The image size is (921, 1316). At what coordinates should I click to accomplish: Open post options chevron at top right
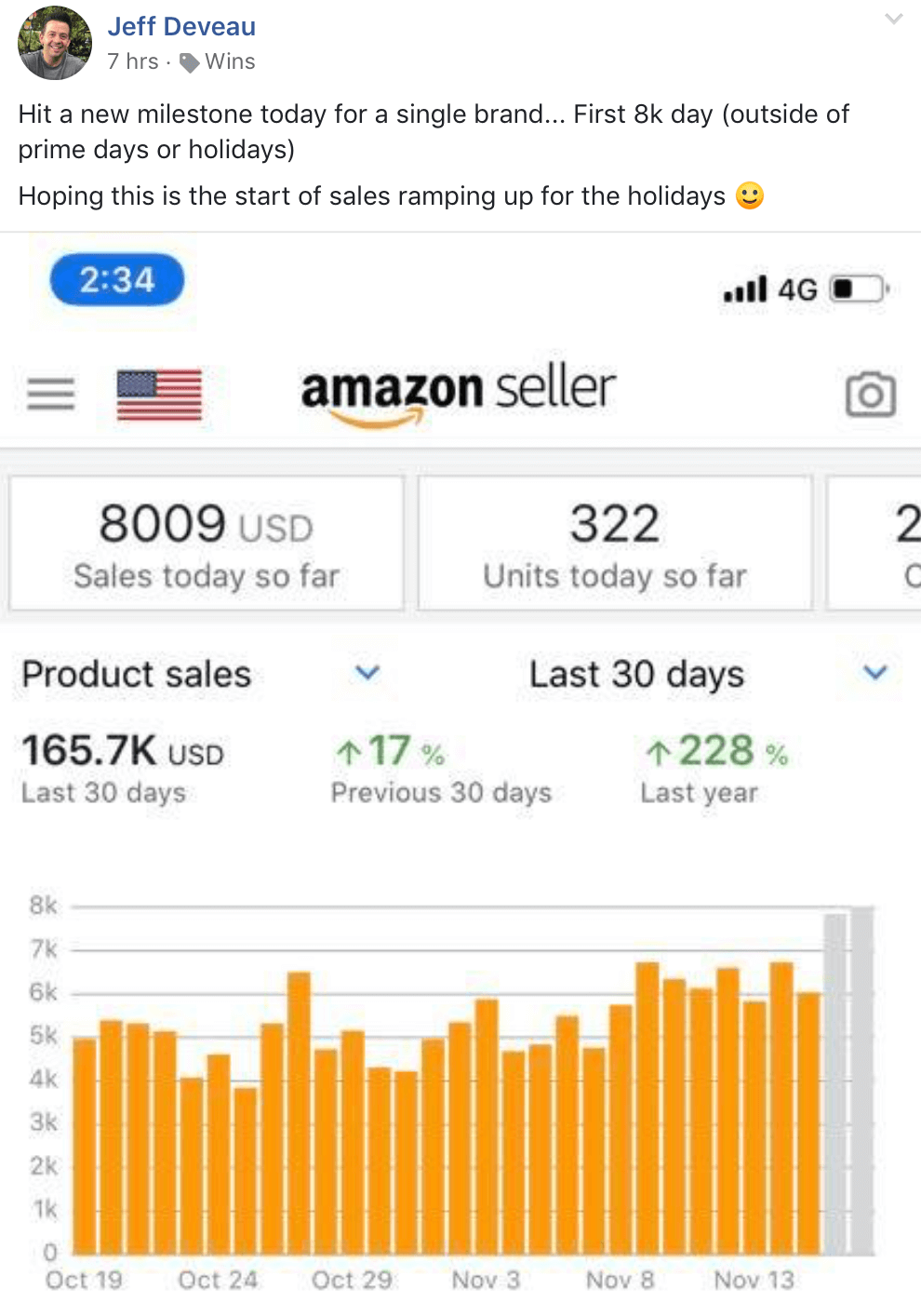tap(894, 19)
